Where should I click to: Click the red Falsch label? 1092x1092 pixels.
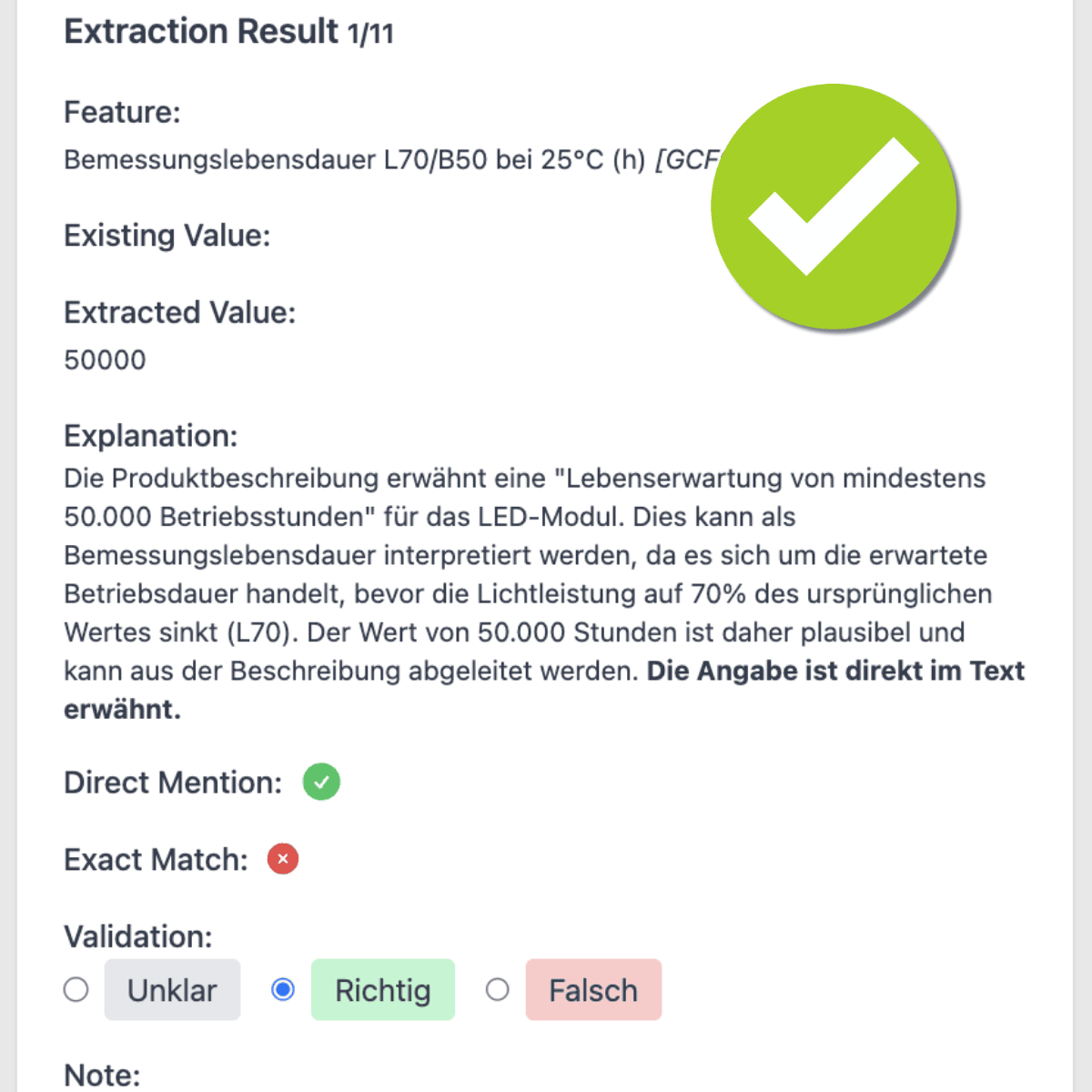(593, 990)
